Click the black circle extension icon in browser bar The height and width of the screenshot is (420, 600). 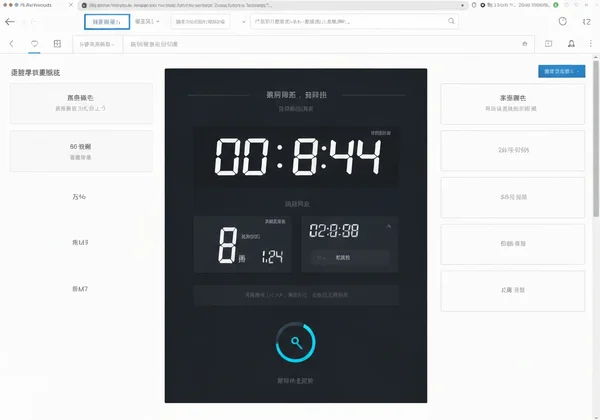point(483,5)
